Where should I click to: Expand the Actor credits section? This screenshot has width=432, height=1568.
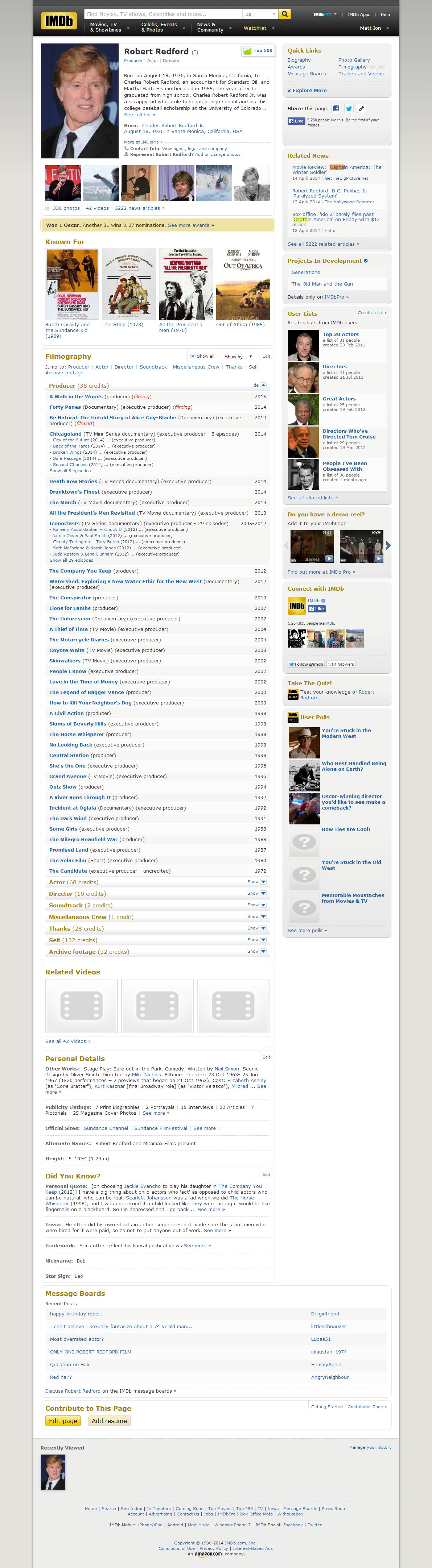click(256, 881)
